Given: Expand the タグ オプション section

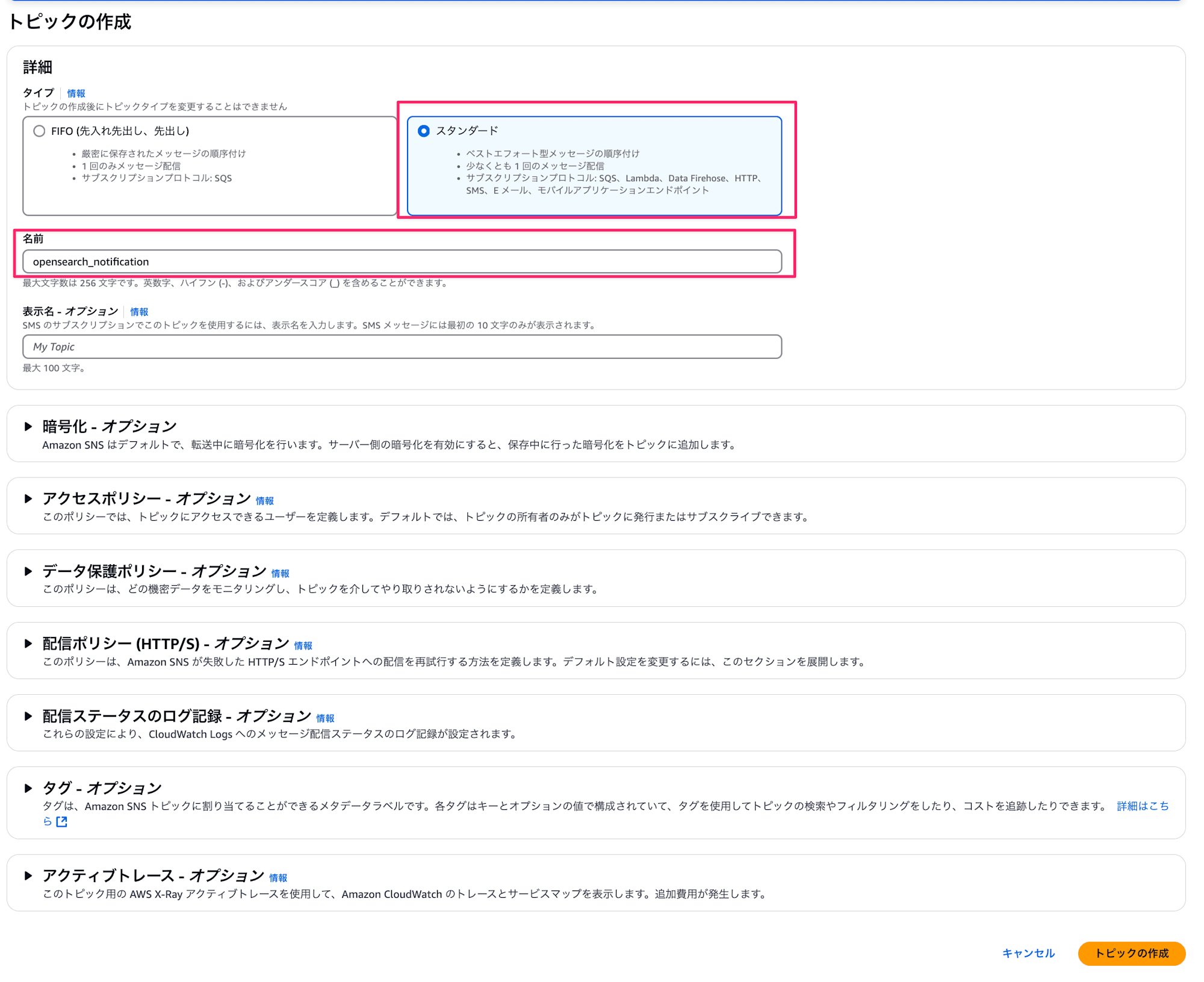Looking at the screenshot, I should pyautogui.click(x=28, y=788).
